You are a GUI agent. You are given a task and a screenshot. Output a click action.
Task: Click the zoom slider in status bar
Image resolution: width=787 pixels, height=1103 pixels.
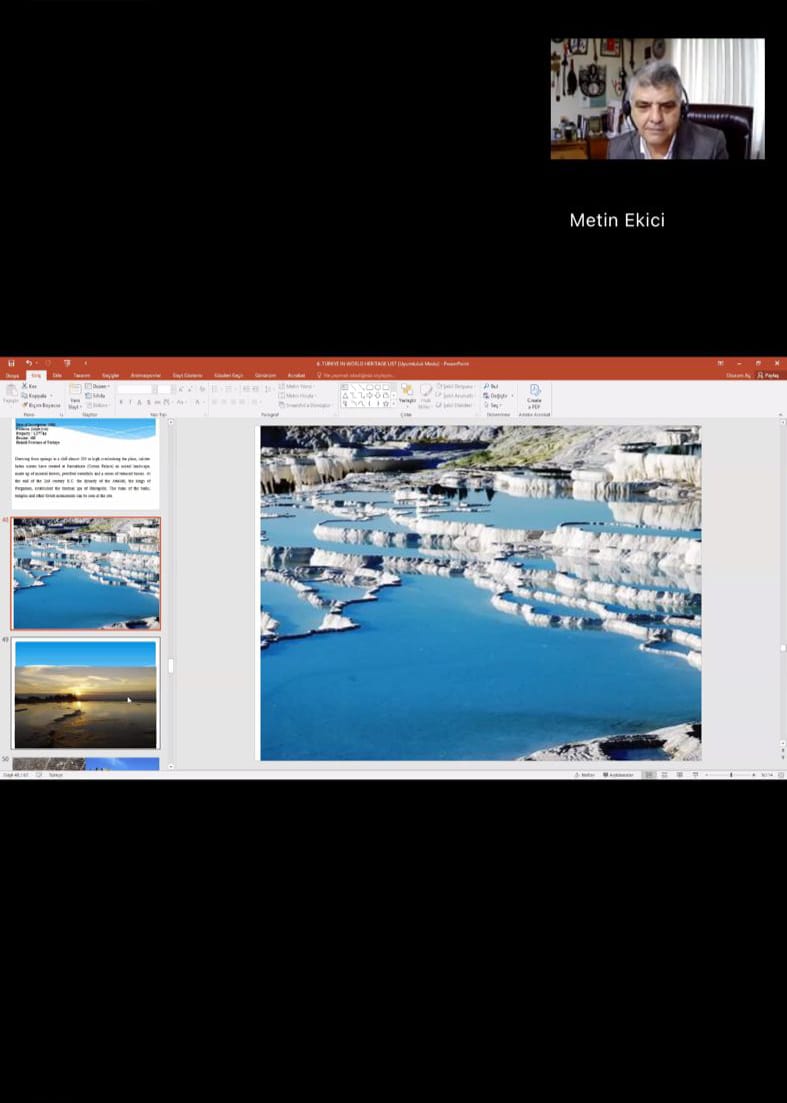(x=731, y=775)
